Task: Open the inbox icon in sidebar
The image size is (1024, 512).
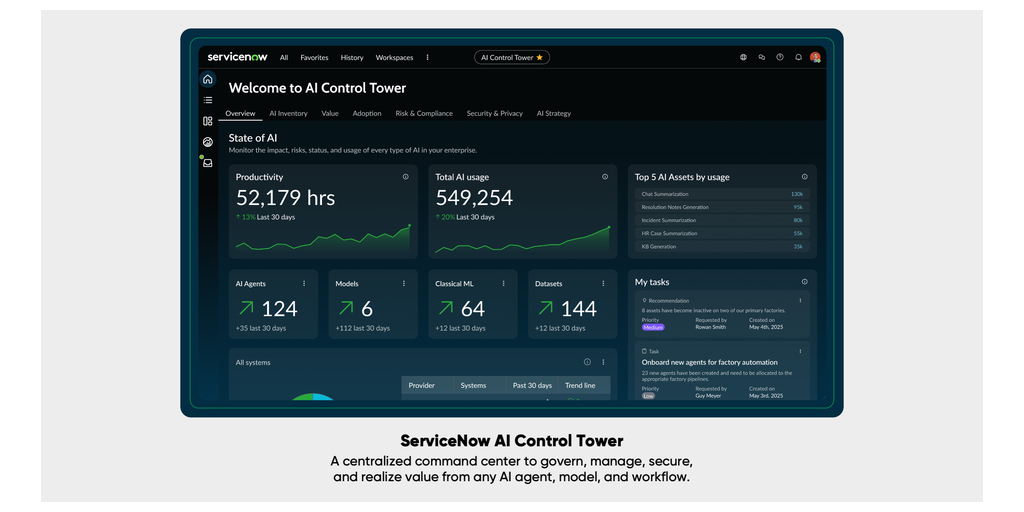Action: point(208,163)
